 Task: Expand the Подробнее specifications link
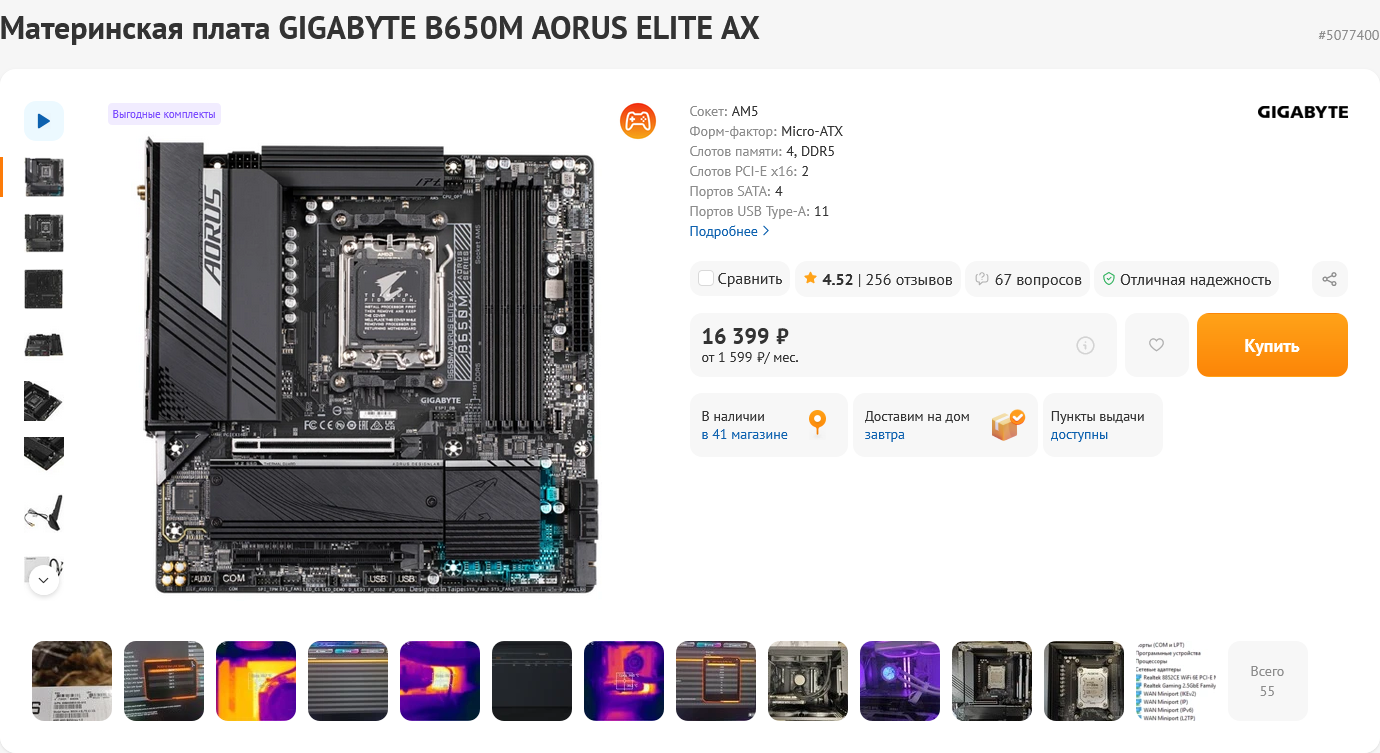tap(729, 231)
